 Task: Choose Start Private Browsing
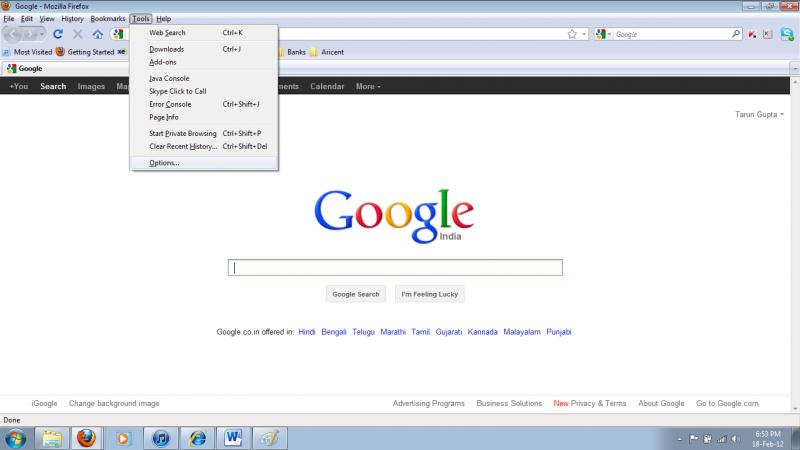click(x=204, y=133)
